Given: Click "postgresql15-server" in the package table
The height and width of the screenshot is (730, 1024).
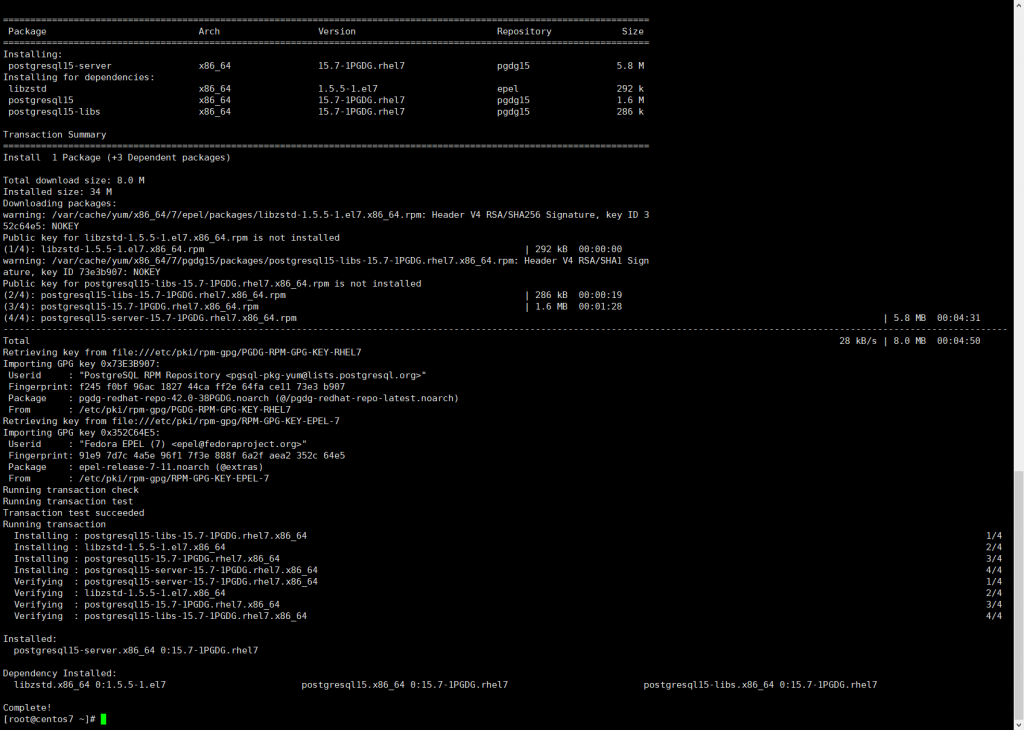Looking at the screenshot, I should click(x=59, y=66).
